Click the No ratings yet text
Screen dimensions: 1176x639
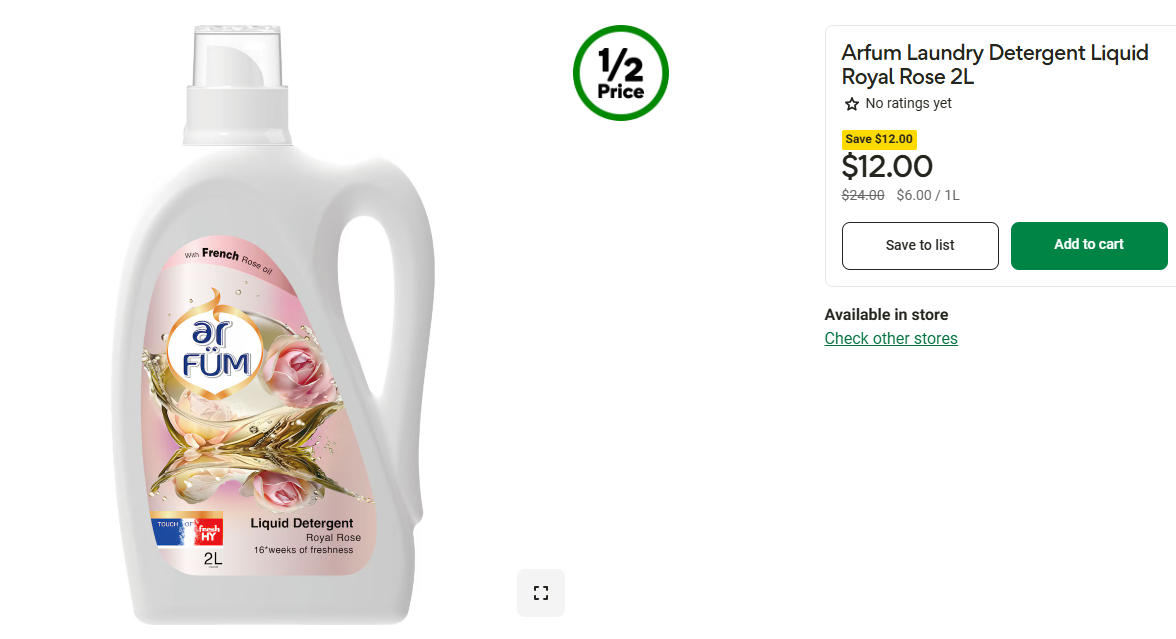908,104
